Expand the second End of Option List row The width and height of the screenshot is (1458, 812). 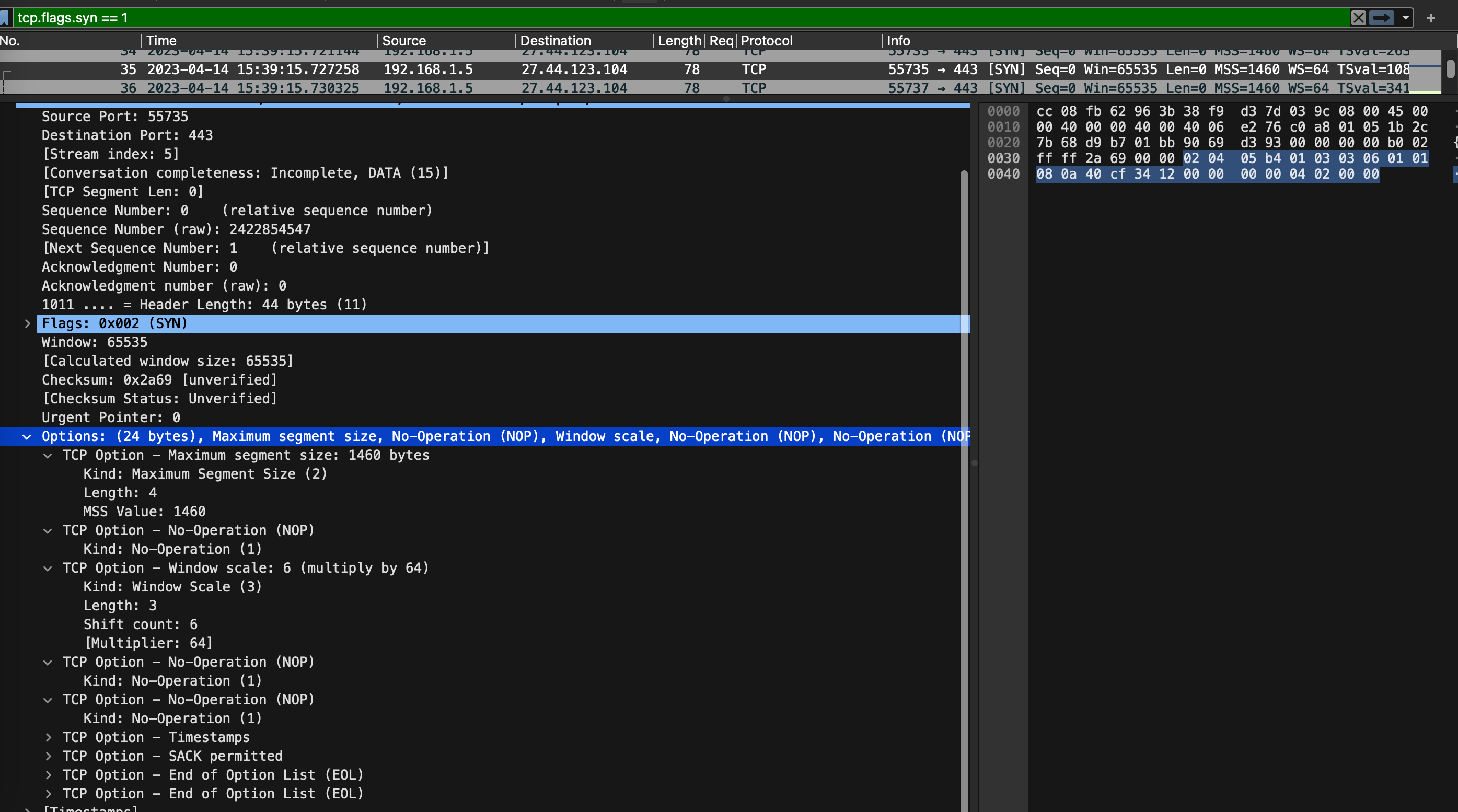(x=48, y=794)
